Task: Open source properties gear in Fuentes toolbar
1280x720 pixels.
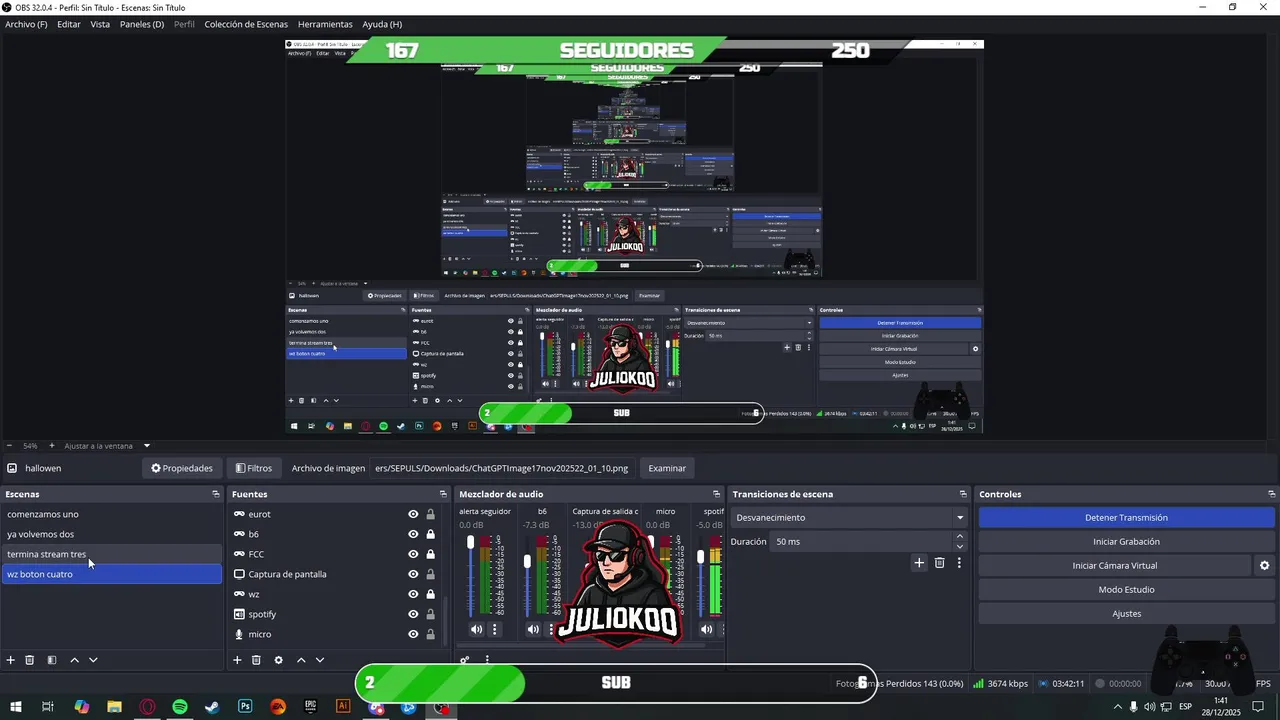Action: pyautogui.click(x=279, y=660)
